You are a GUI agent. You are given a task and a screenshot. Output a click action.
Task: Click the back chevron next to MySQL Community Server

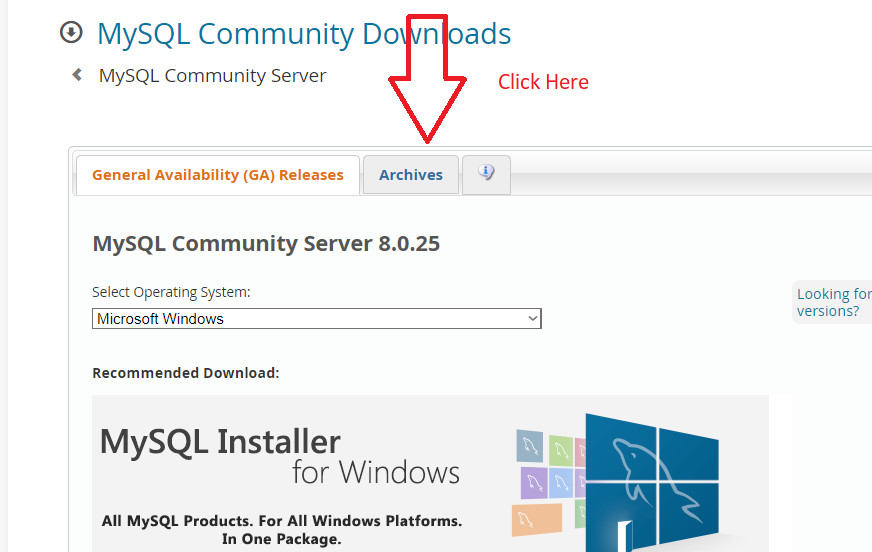(x=77, y=74)
